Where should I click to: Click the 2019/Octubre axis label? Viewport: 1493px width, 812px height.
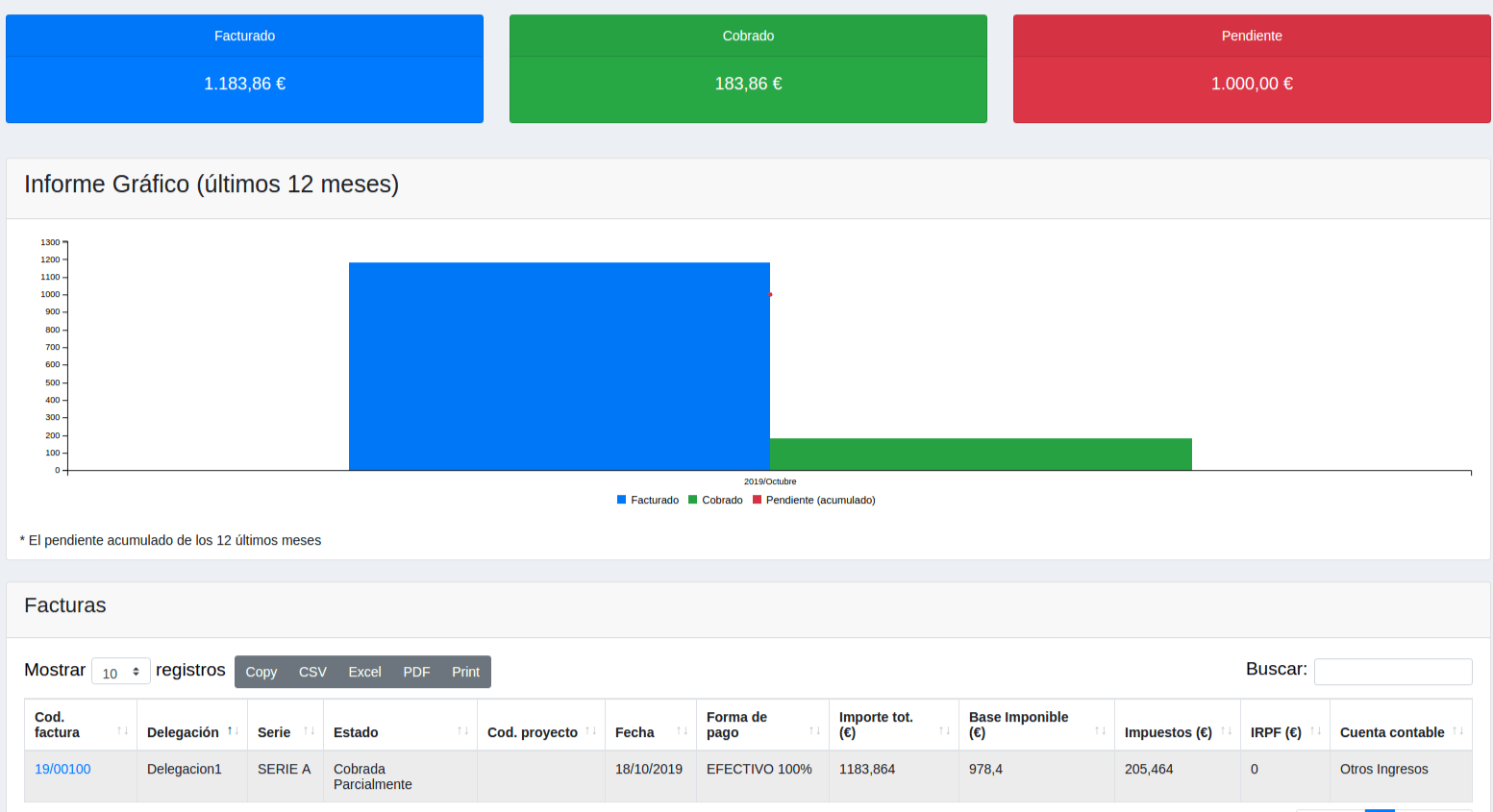point(770,481)
